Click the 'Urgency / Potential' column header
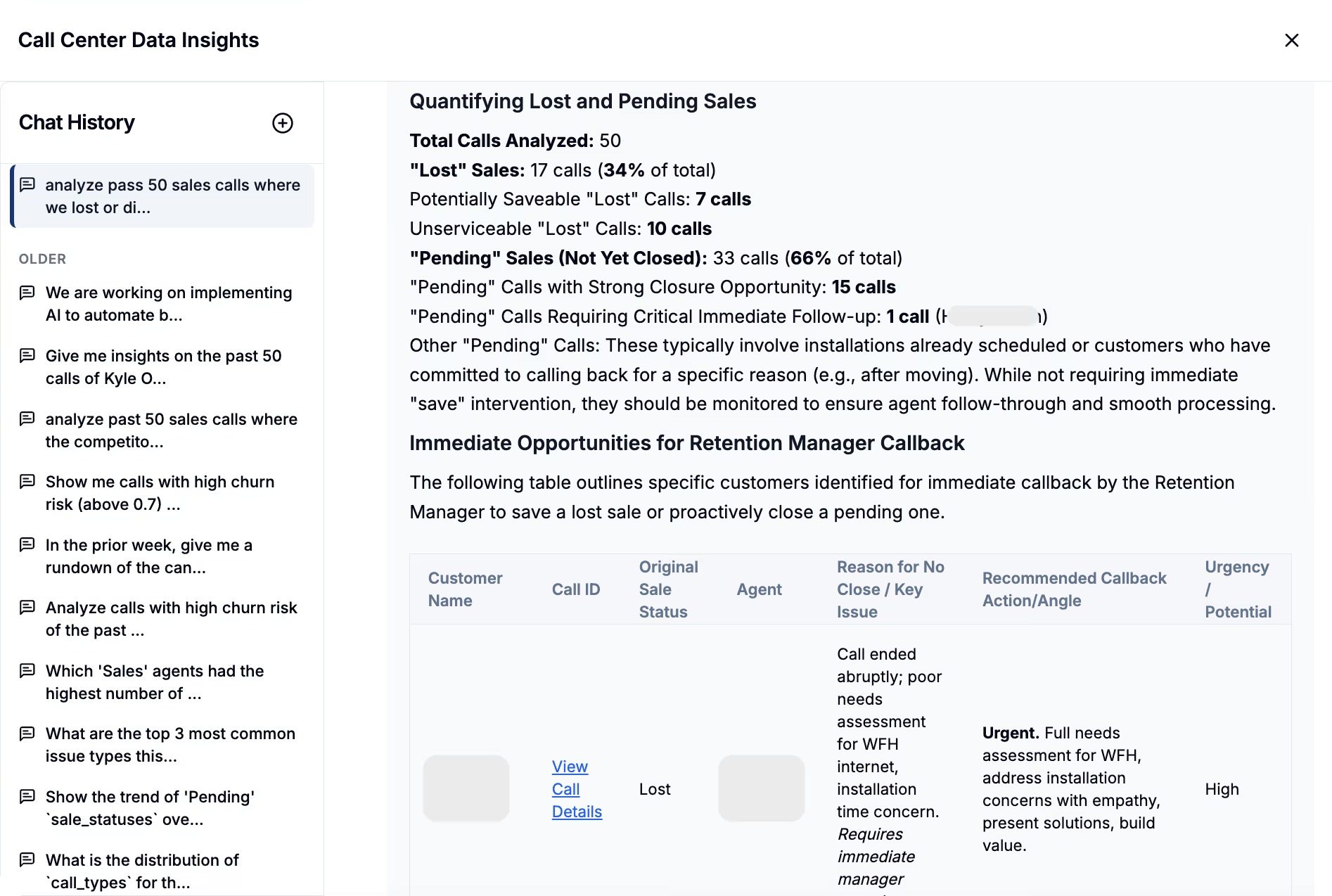Image resolution: width=1332 pixels, height=896 pixels. pos(1237,589)
